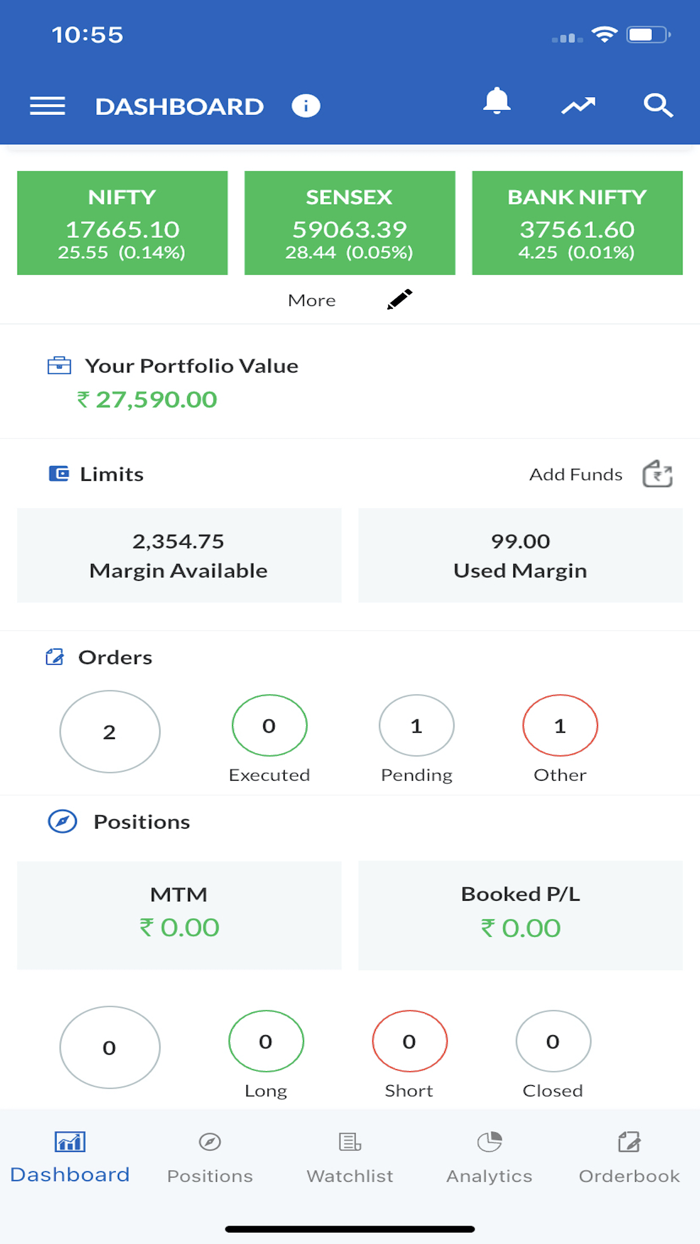Tap the search magnifier icon
The width and height of the screenshot is (700, 1244).
(658, 106)
